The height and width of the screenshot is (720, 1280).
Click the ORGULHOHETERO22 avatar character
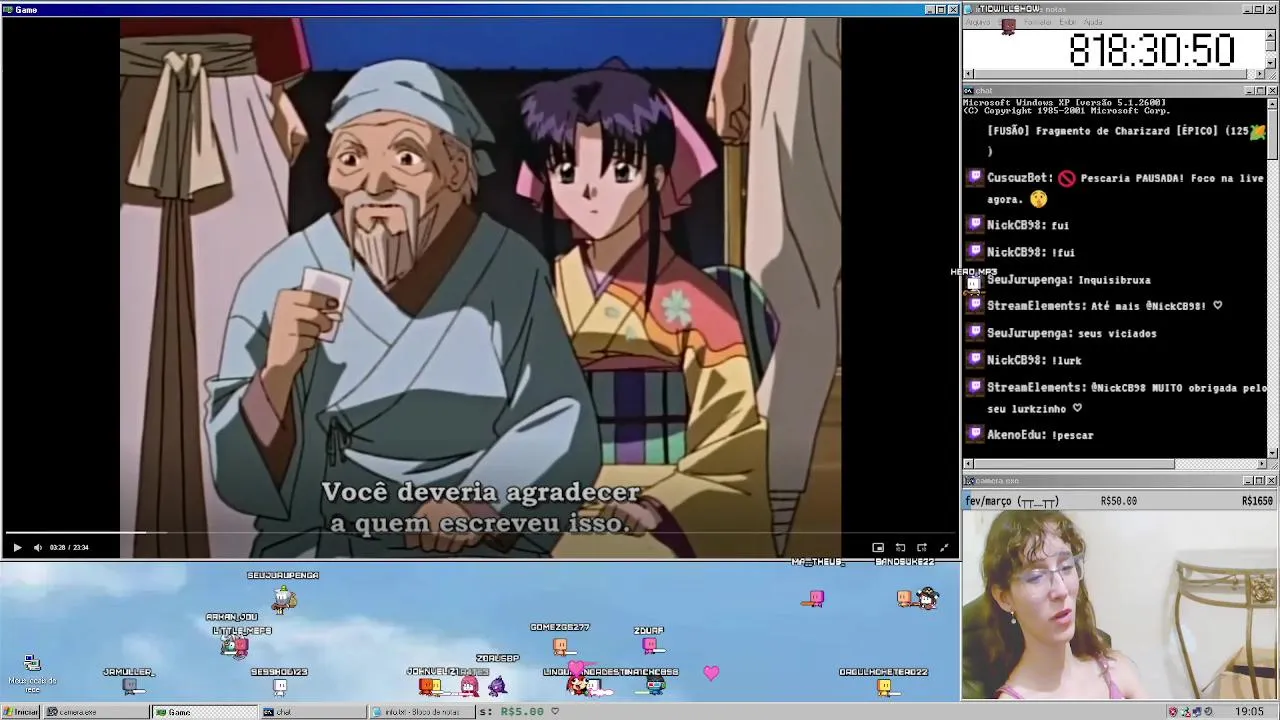[x=884, y=687]
